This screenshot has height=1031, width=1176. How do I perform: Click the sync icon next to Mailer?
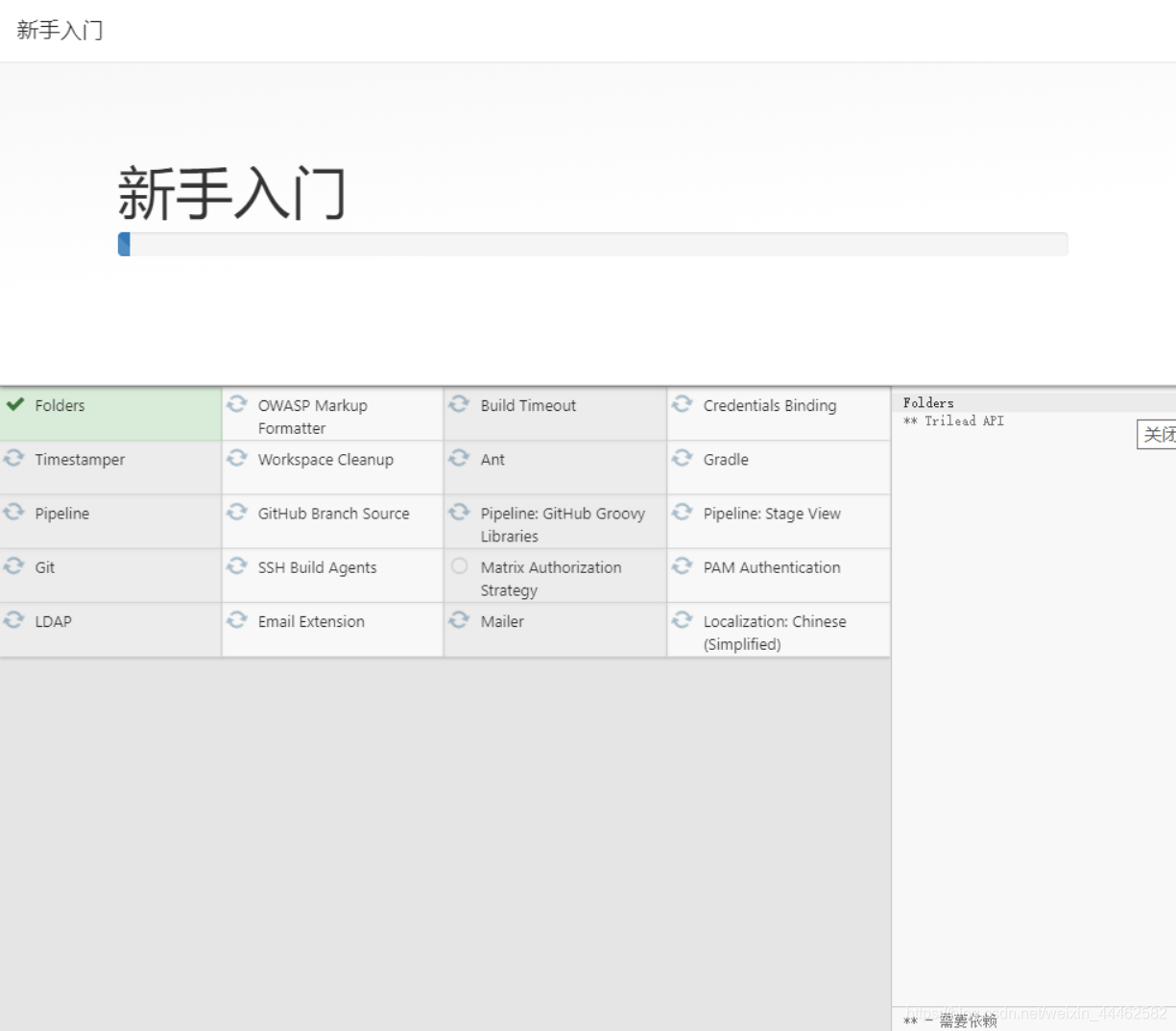pyautogui.click(x=460, y=619)
